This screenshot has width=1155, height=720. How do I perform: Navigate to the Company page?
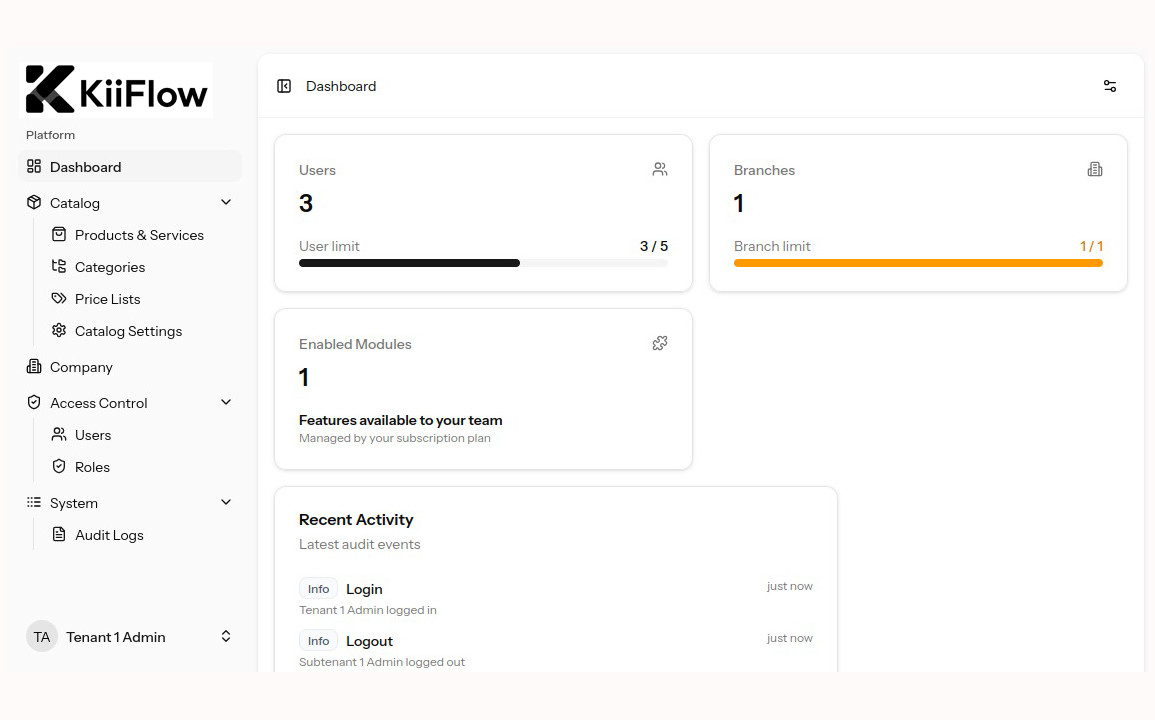point(81,366)
